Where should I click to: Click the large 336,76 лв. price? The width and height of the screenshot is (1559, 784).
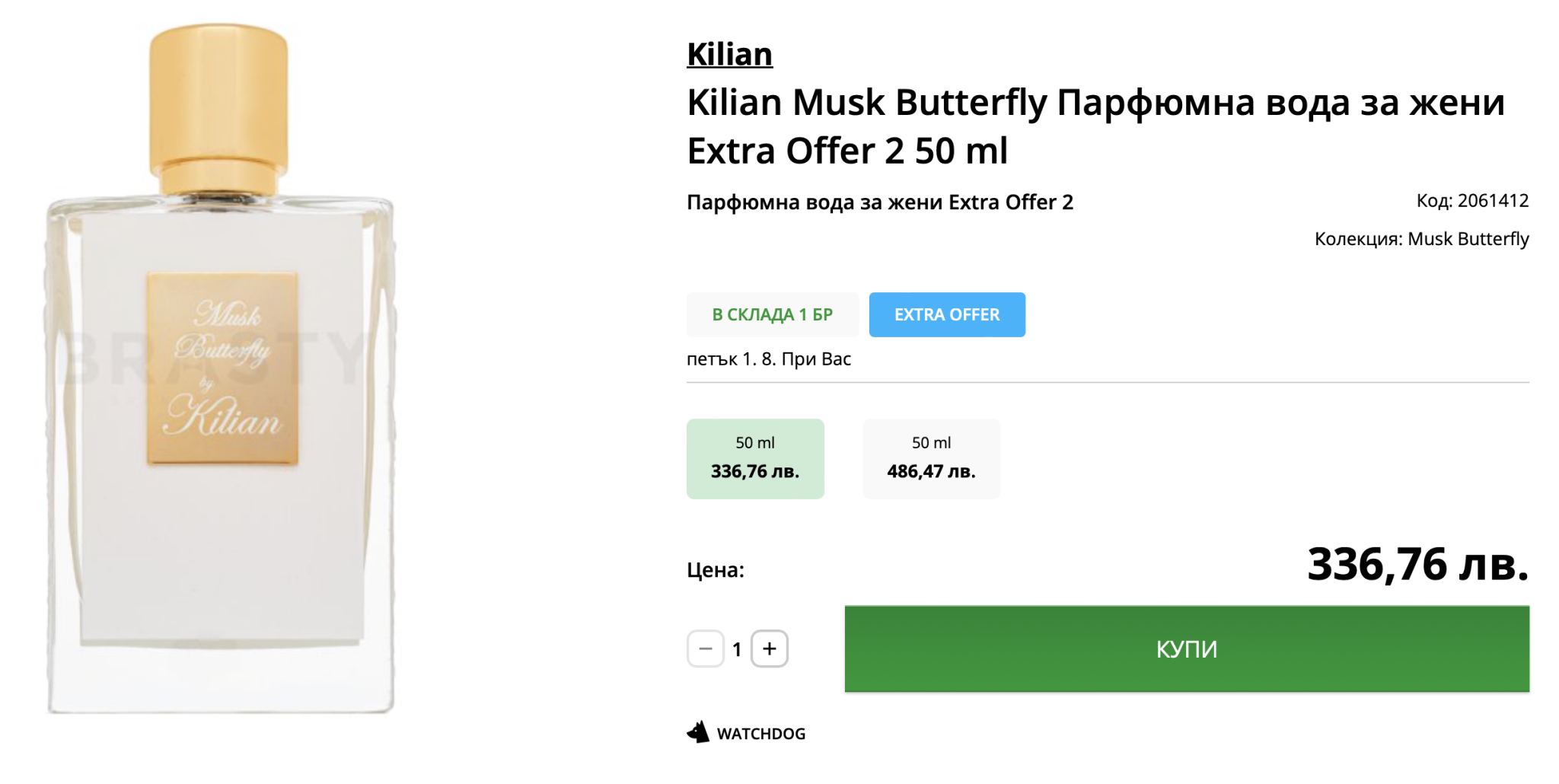tap(1417, 565)
